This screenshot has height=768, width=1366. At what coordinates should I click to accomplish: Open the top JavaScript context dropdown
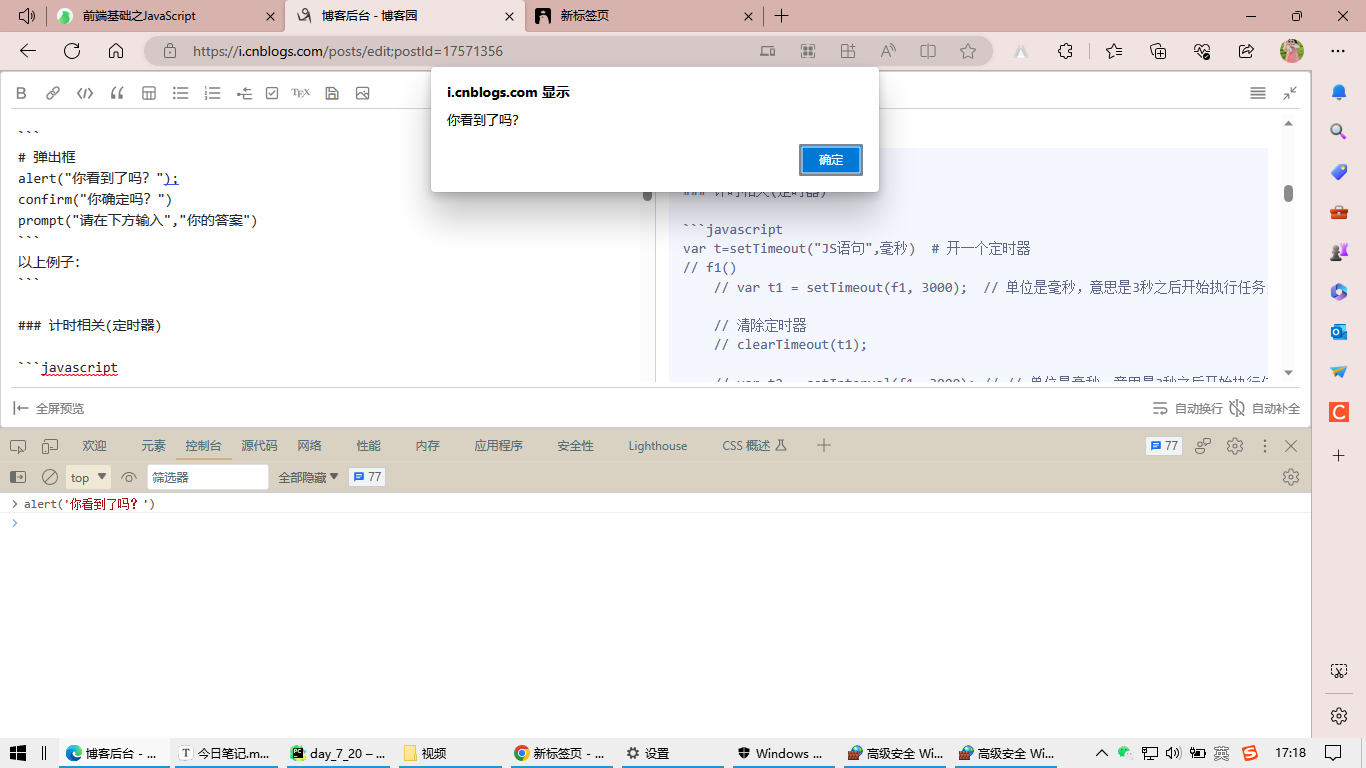[88, 477]
